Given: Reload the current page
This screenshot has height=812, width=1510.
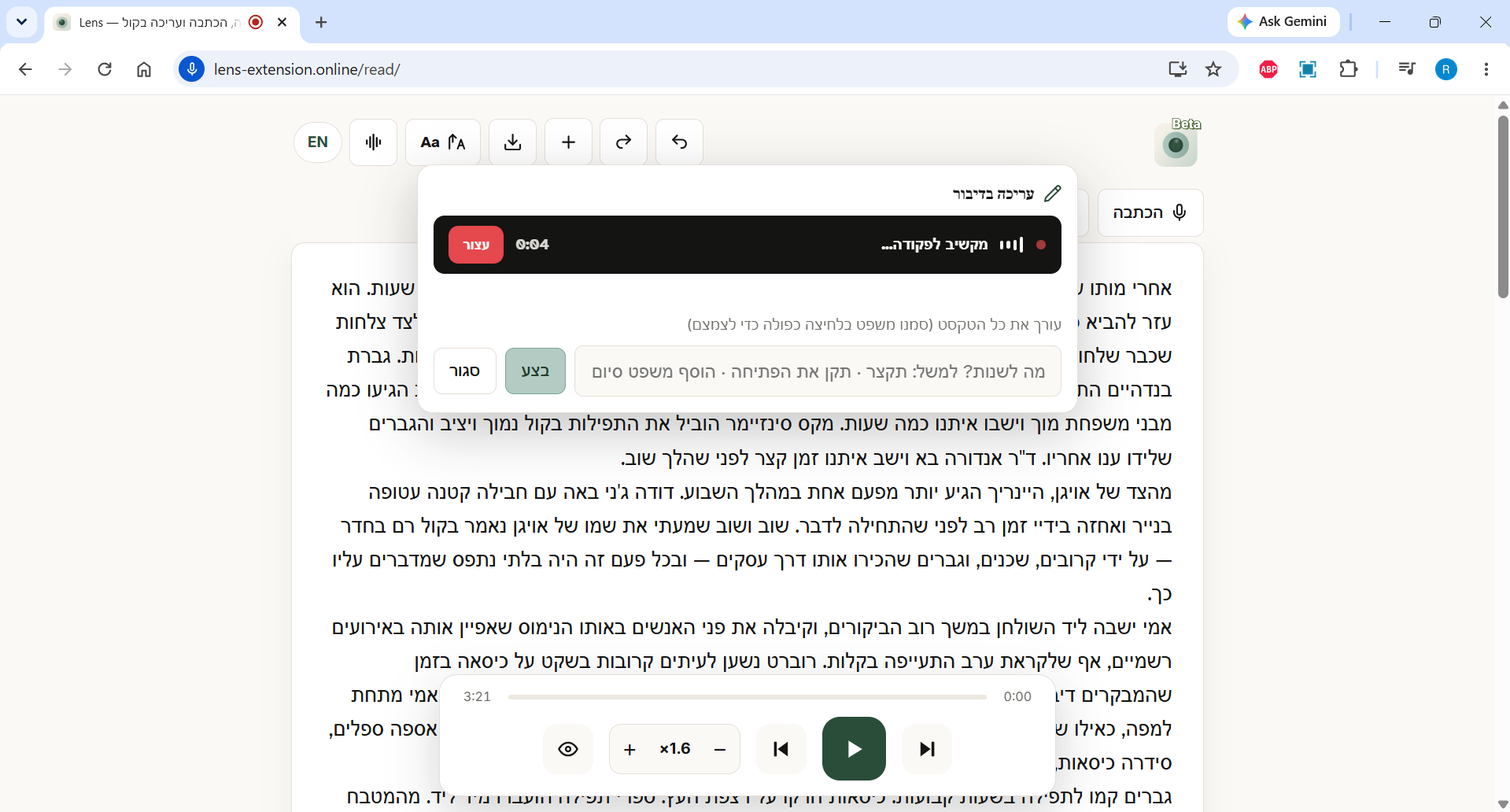Looking at the screenshot, I should pyautogui.click(x=105, y=69).
